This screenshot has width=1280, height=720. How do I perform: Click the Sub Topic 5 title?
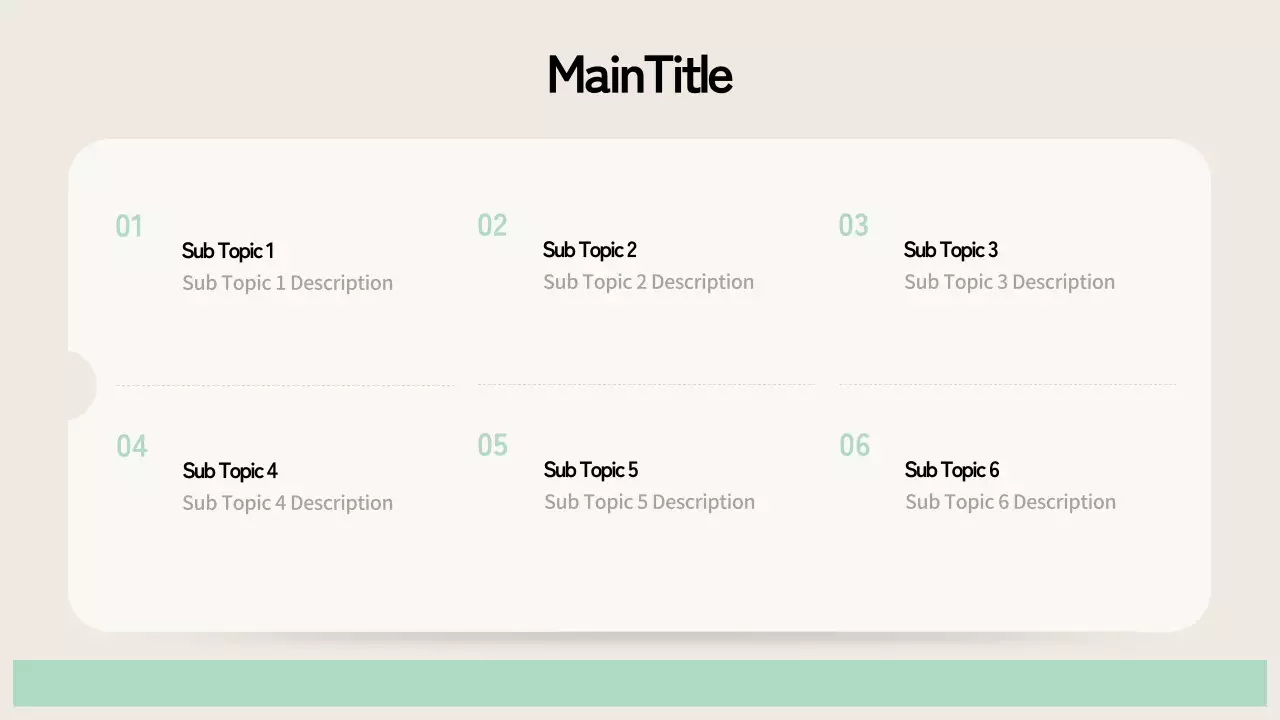(590, 470)
